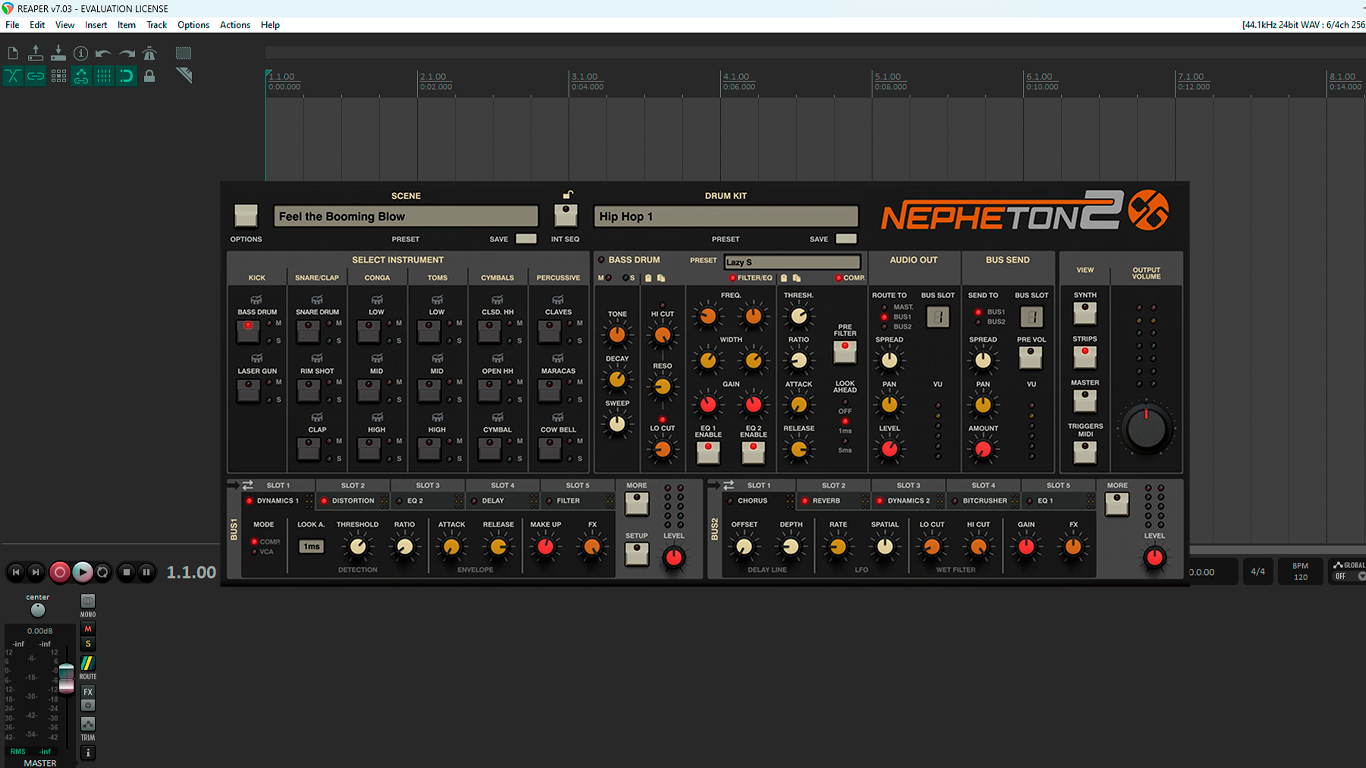Click Bus1 swap arrows icon
Image resolution: width=1366 pixels, height=768 pixels.
click(248, 485)
